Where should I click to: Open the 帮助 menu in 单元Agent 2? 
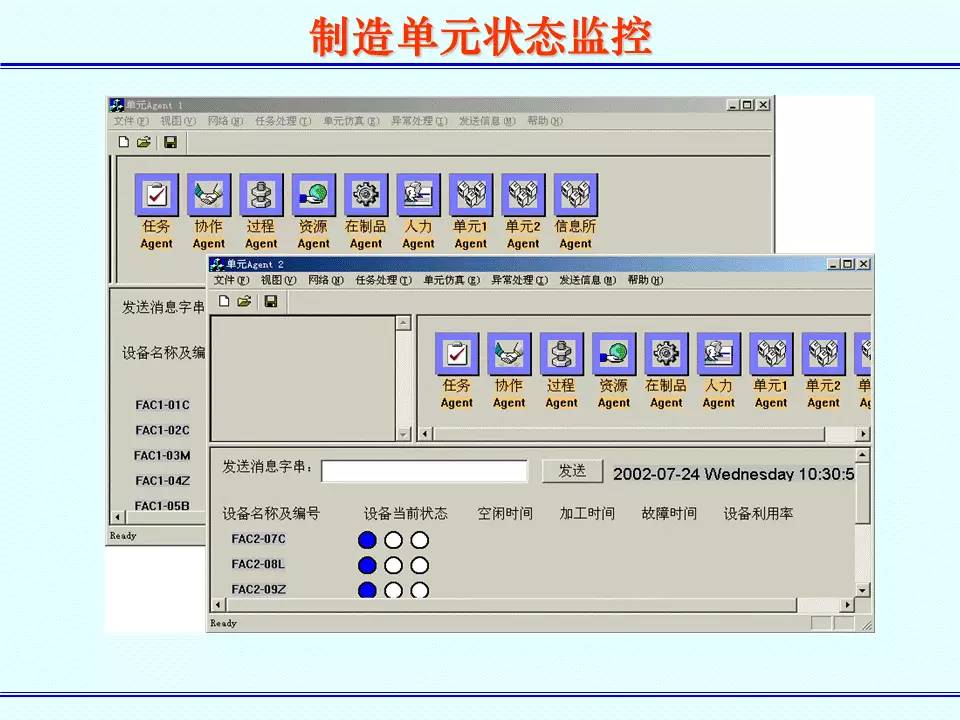pos(645,281)
